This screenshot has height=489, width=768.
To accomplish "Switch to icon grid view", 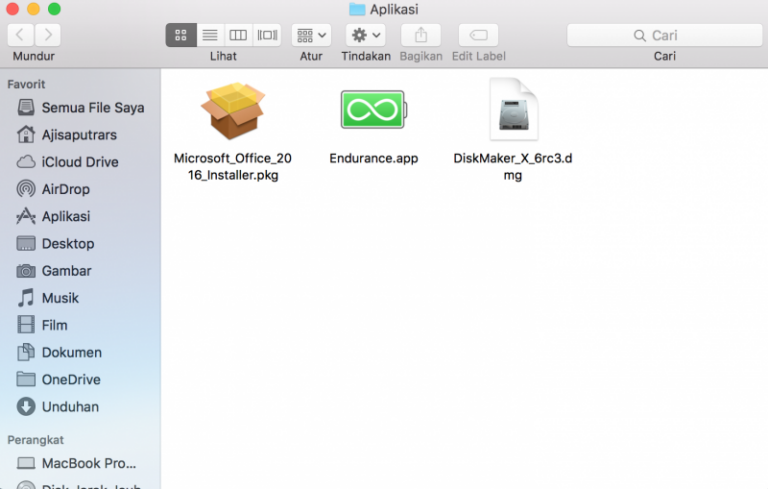I will click(x=181, y=35).
